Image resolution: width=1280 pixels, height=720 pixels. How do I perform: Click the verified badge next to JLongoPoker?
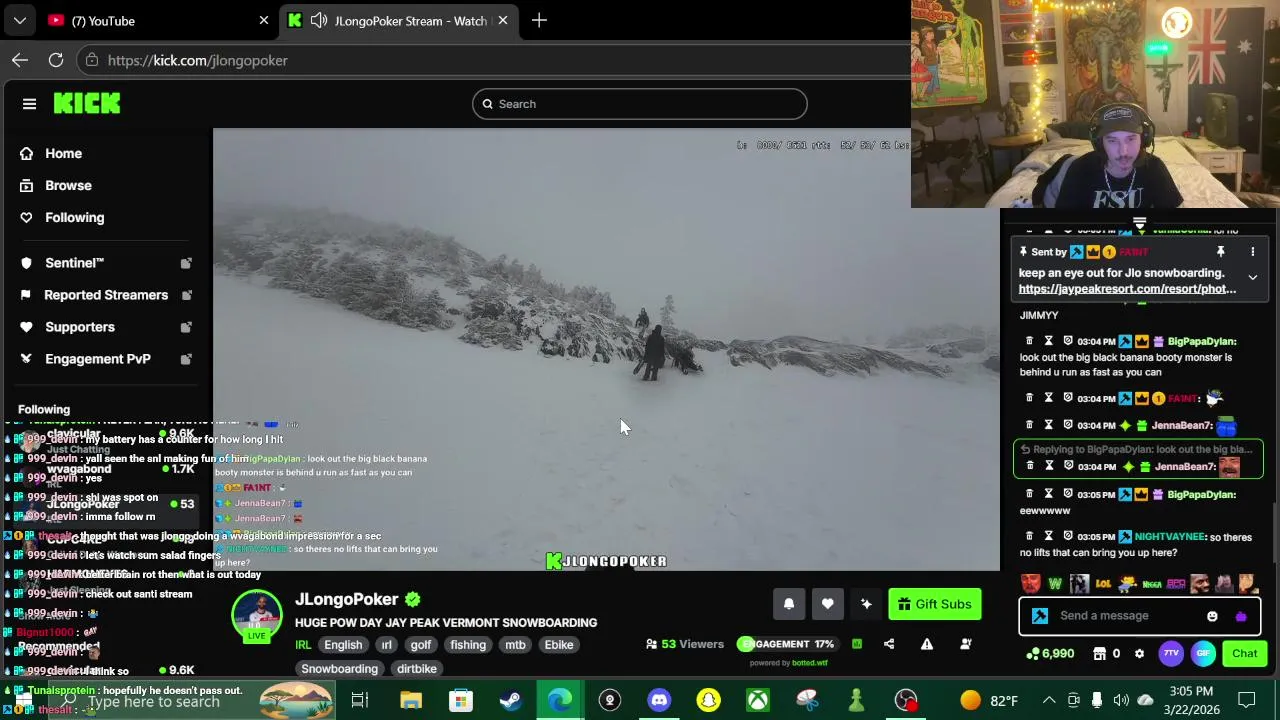(x=413, y=599)
